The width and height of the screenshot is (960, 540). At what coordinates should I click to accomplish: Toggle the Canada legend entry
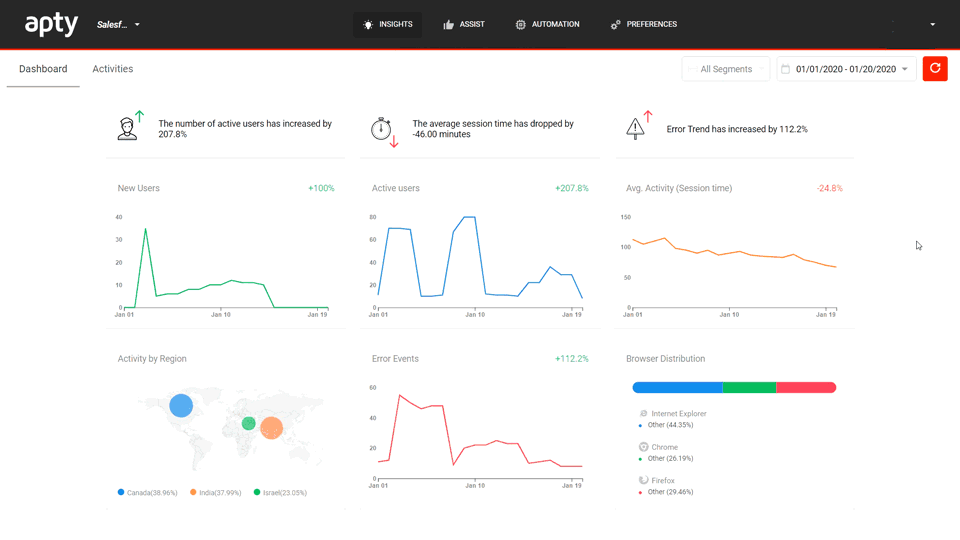click(x=148, y=492)
